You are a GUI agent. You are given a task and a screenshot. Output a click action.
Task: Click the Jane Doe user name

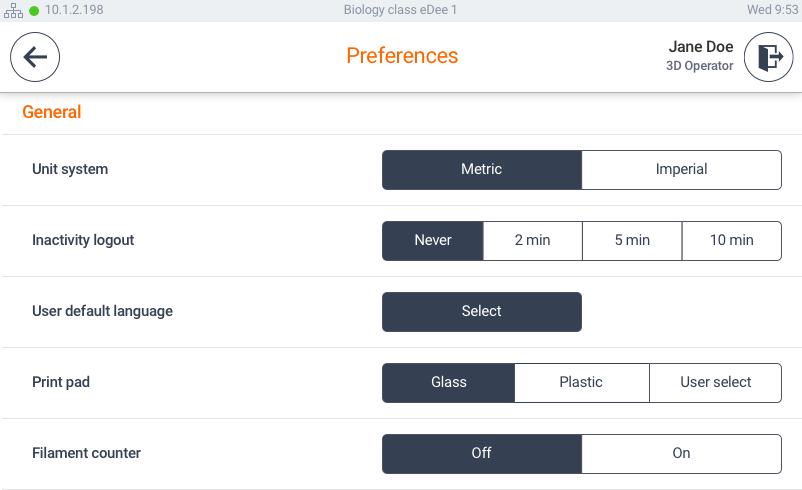pyautogui.click(x=701, y=47)
